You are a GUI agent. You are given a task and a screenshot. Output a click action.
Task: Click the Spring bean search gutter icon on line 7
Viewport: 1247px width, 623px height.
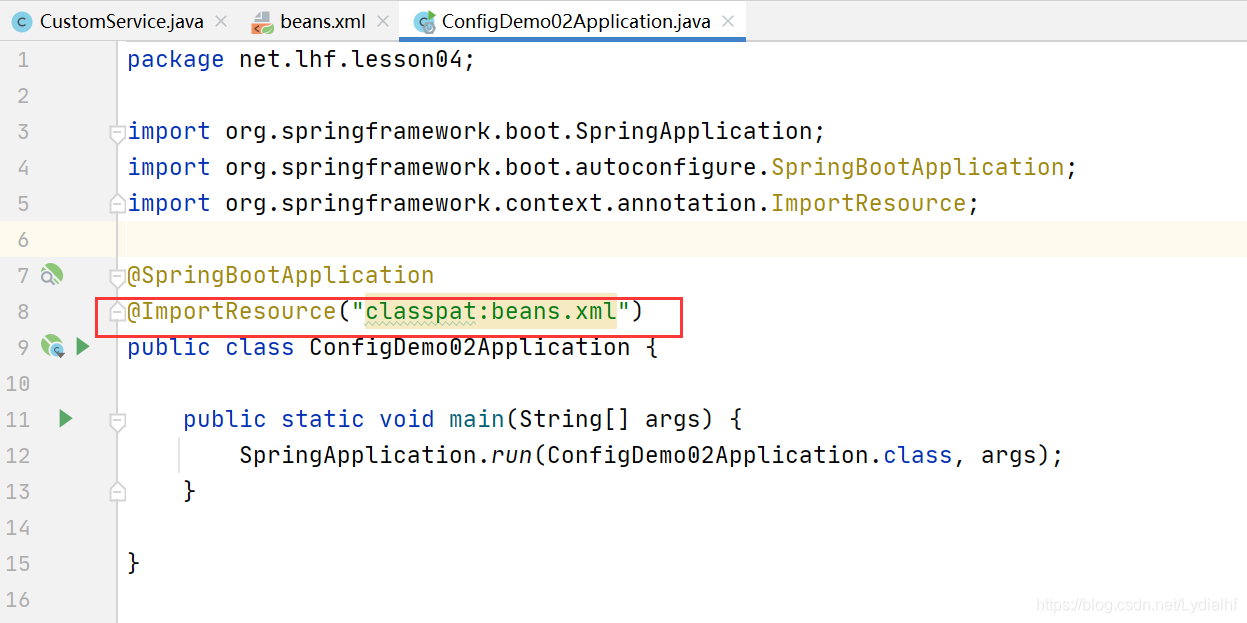point(51,275)
